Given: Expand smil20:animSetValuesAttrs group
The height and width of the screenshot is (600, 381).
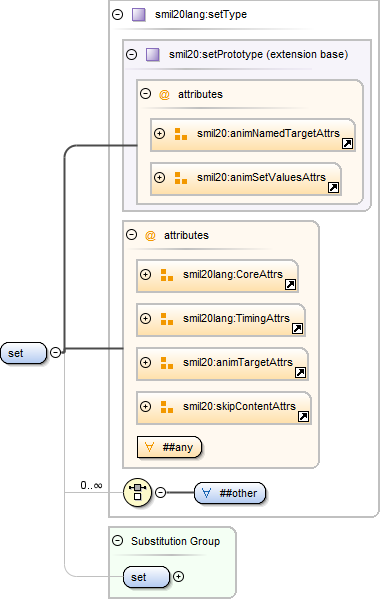Looking at the screenshot, I should click(160, 177).
